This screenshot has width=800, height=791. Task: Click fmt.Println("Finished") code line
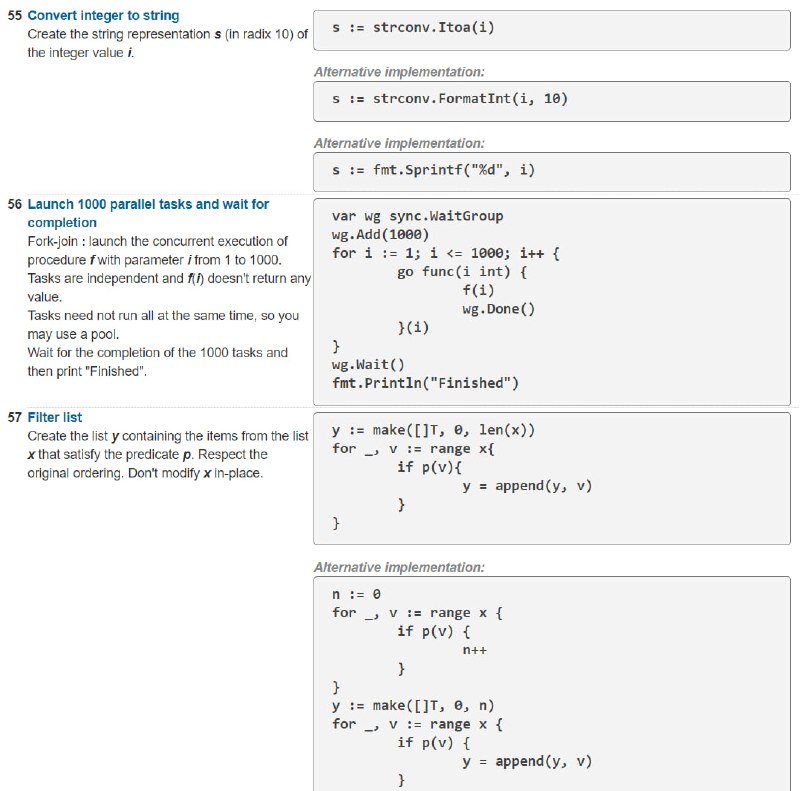pos(425,383)
